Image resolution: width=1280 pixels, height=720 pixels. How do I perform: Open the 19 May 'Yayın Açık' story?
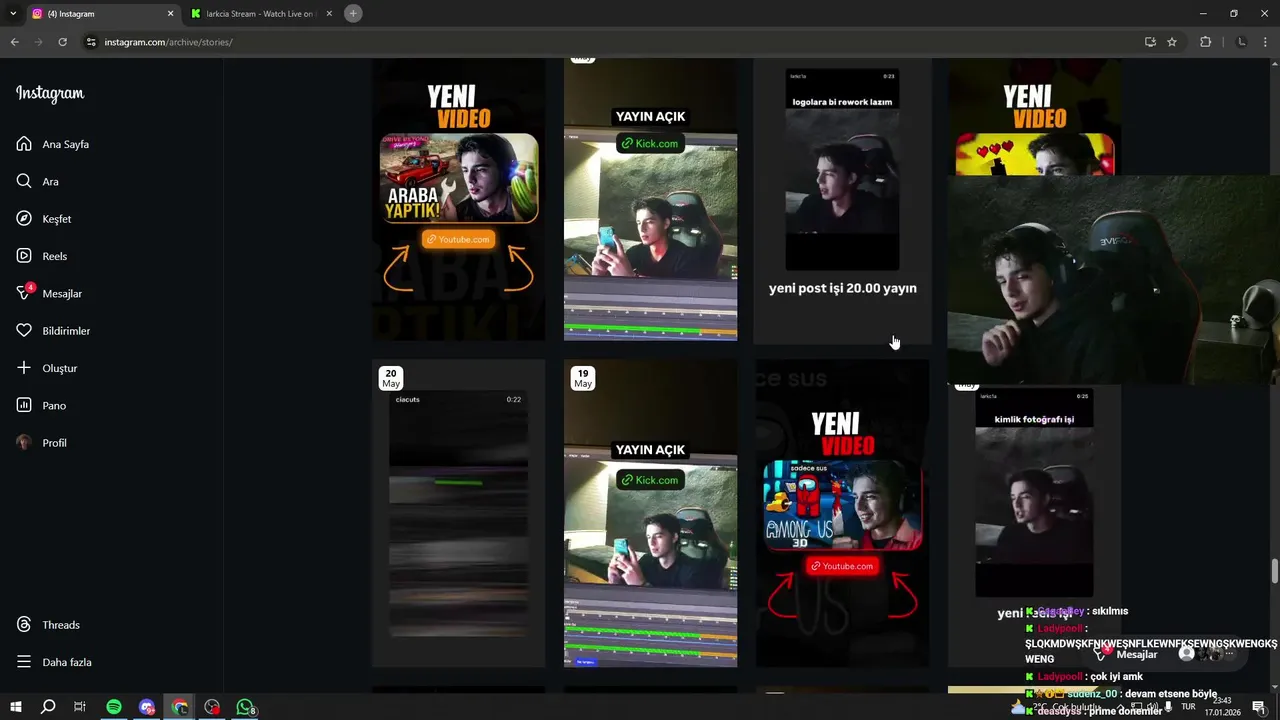[650, 513]
